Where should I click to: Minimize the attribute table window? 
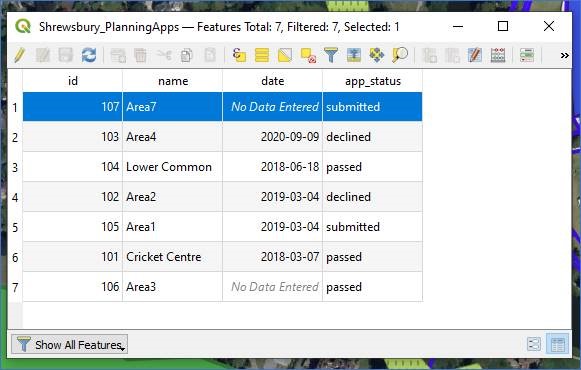458,26
